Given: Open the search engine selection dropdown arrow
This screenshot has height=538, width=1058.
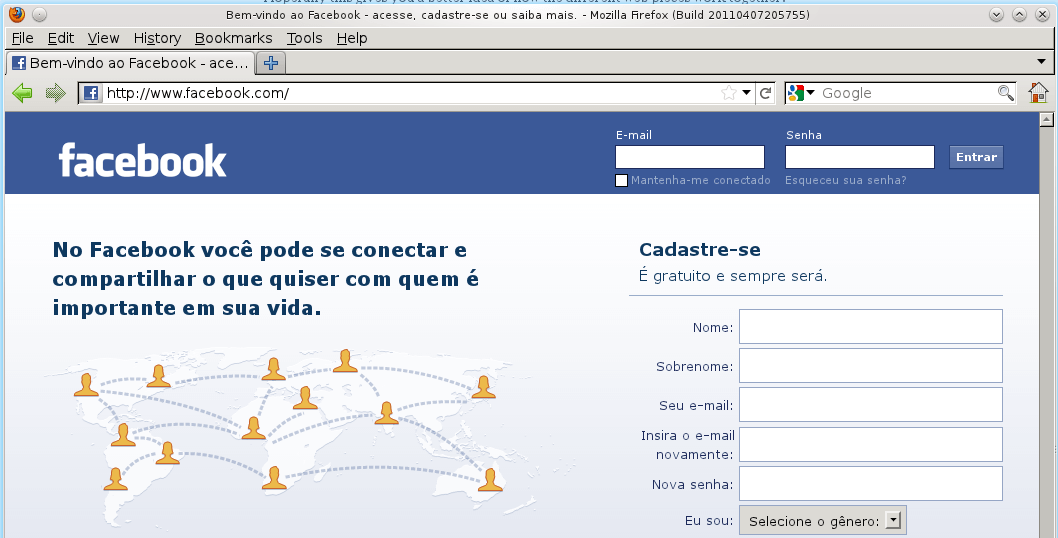Looking at the screenshot, I should point(810,92).
